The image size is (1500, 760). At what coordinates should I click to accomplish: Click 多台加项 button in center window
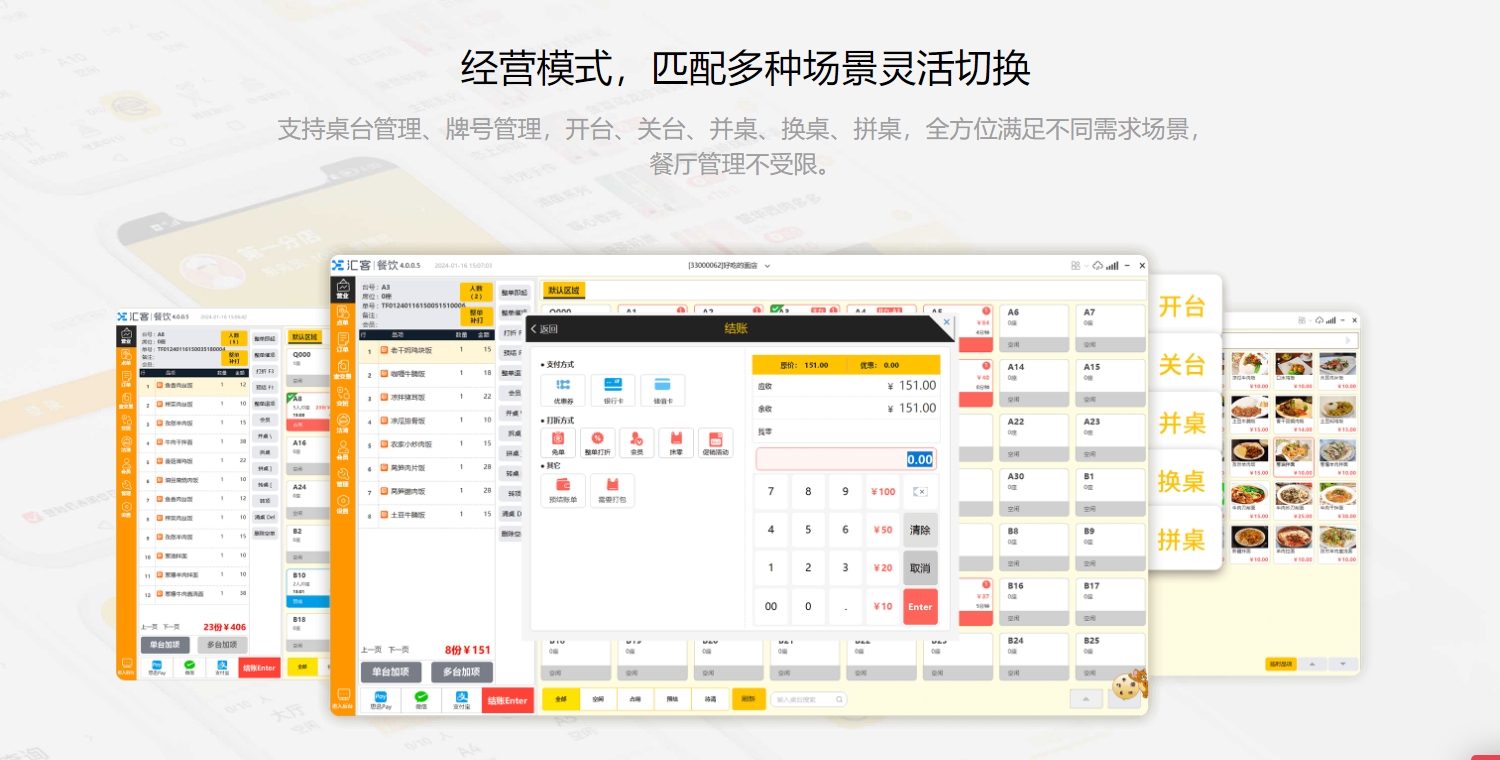(462, 672)
